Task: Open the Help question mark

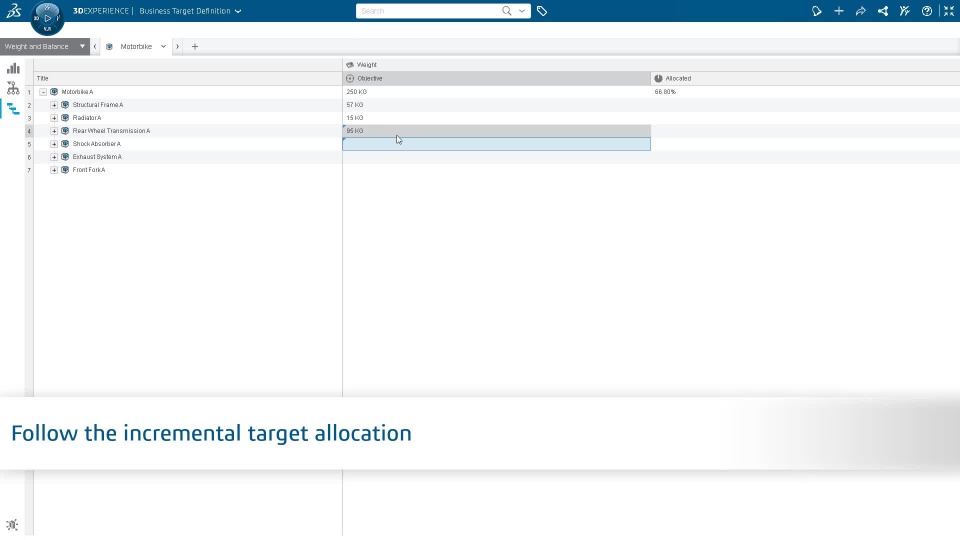Action: pos(927,11)
